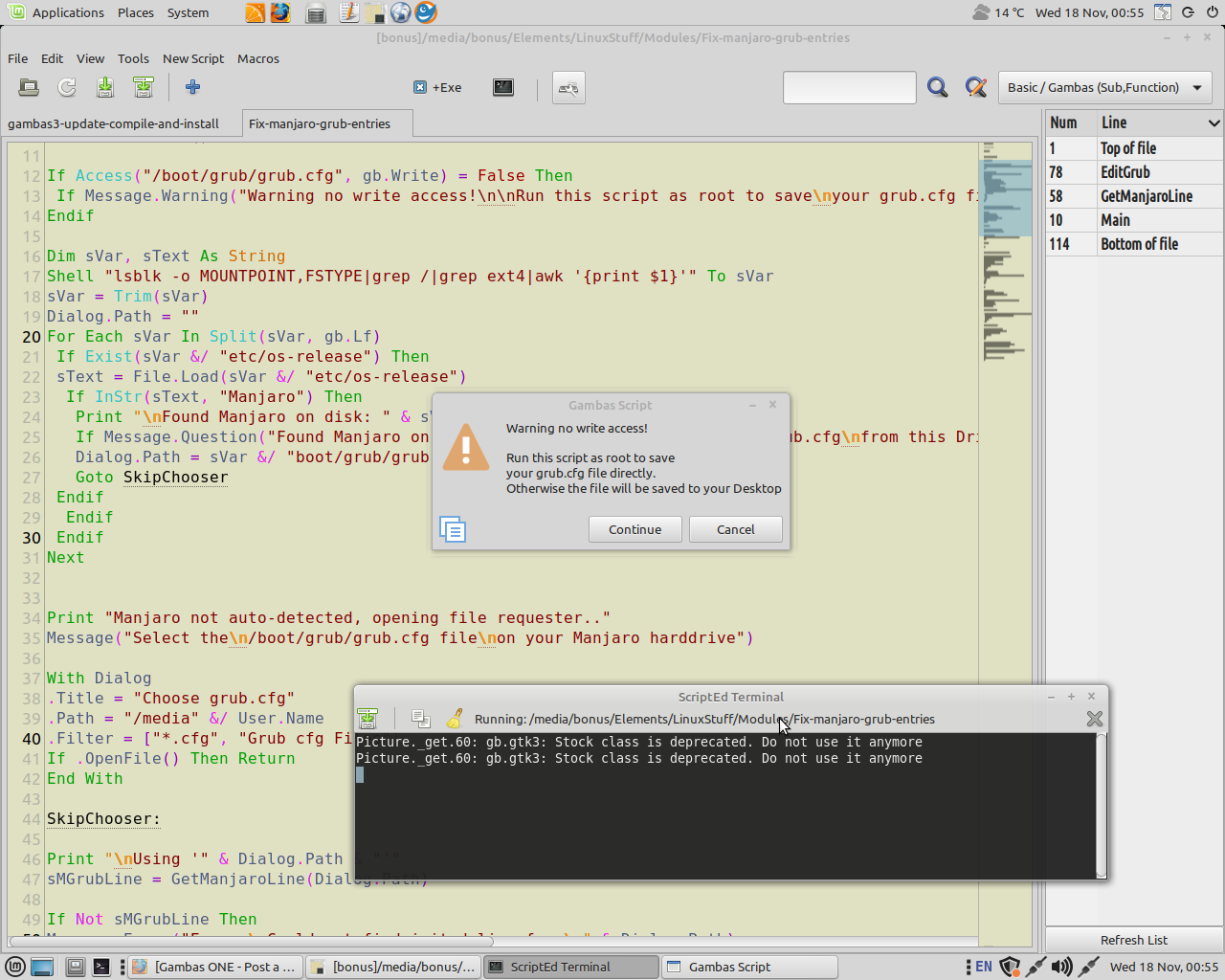Switch to gambas3-update-compile-and-install tab

pyautogui.click(x=114, y=123)
